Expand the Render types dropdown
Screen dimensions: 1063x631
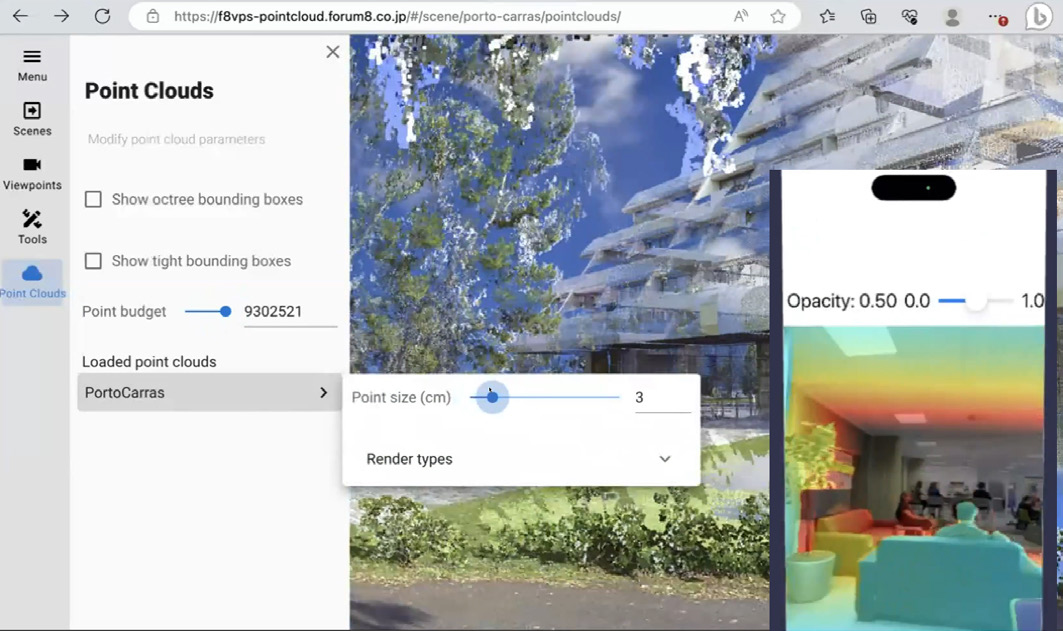521,459
